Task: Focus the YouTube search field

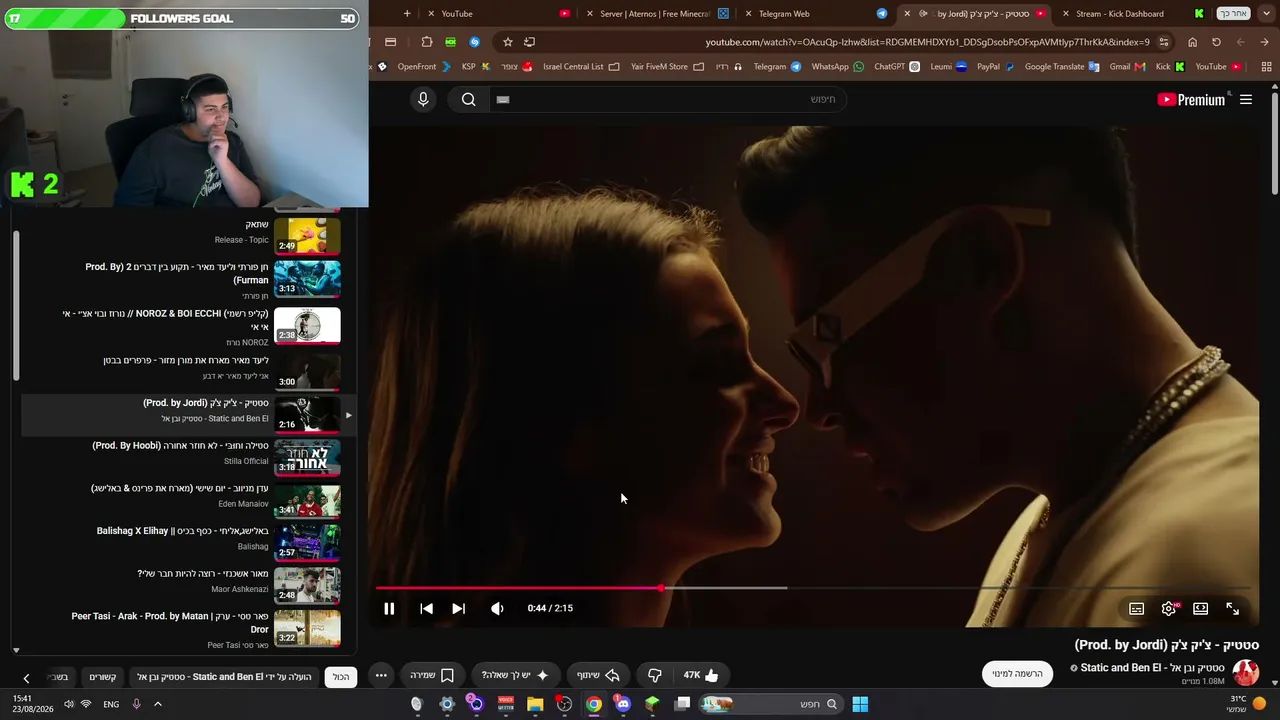Action: (668, 99)
